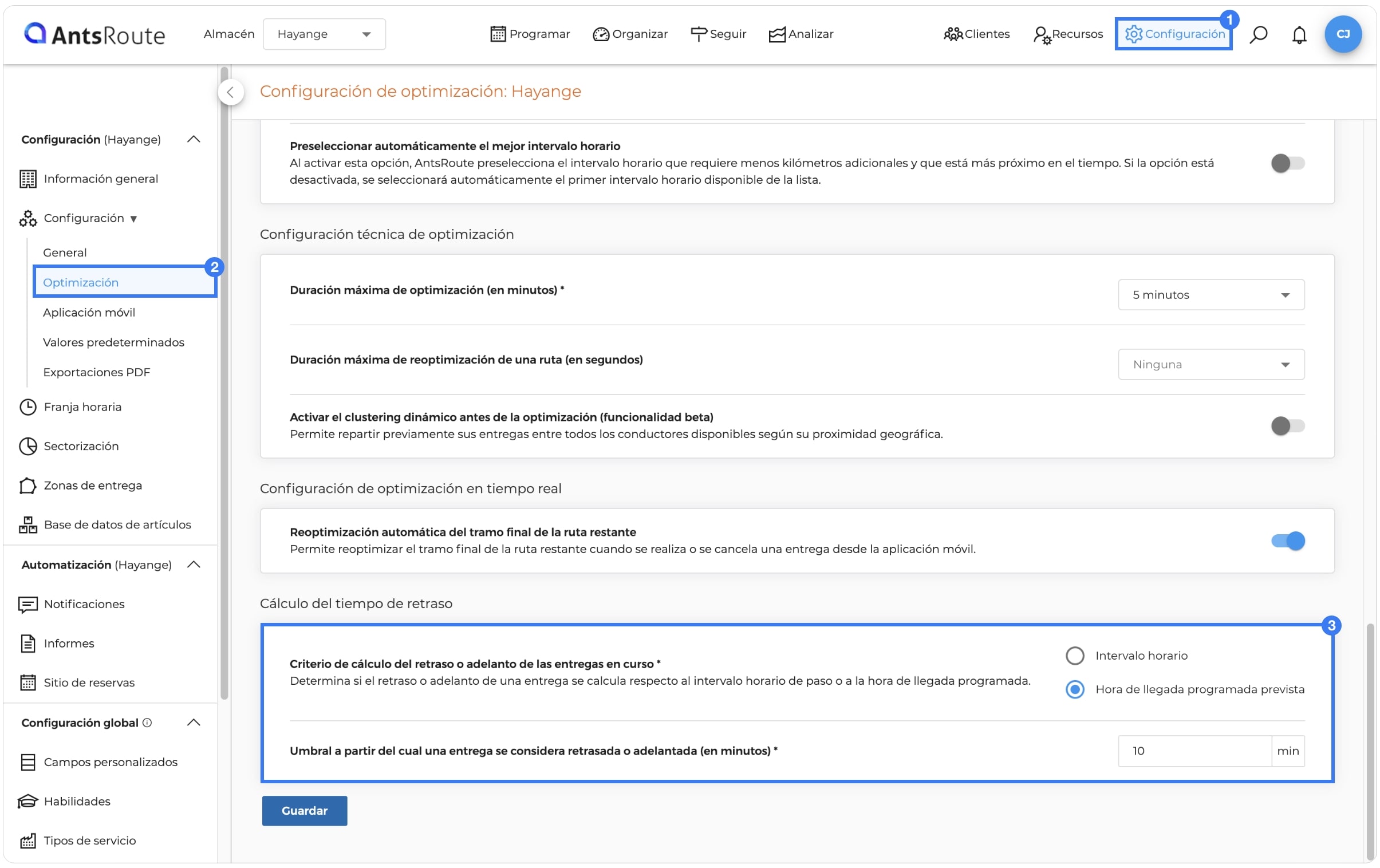Select Intervalo horario radio option

click(x=1075, y=656)
